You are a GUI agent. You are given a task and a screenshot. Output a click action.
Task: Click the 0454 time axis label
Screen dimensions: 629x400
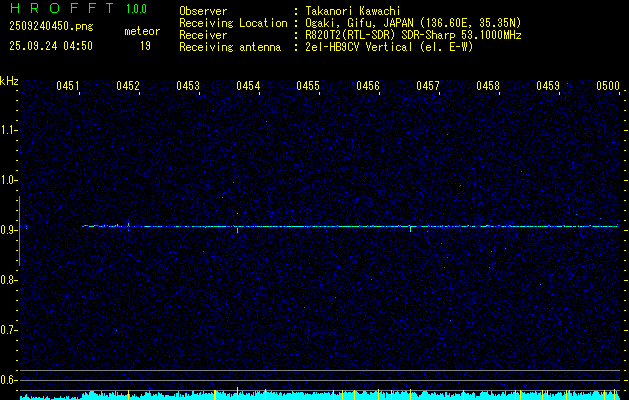[x=248, y=85]
